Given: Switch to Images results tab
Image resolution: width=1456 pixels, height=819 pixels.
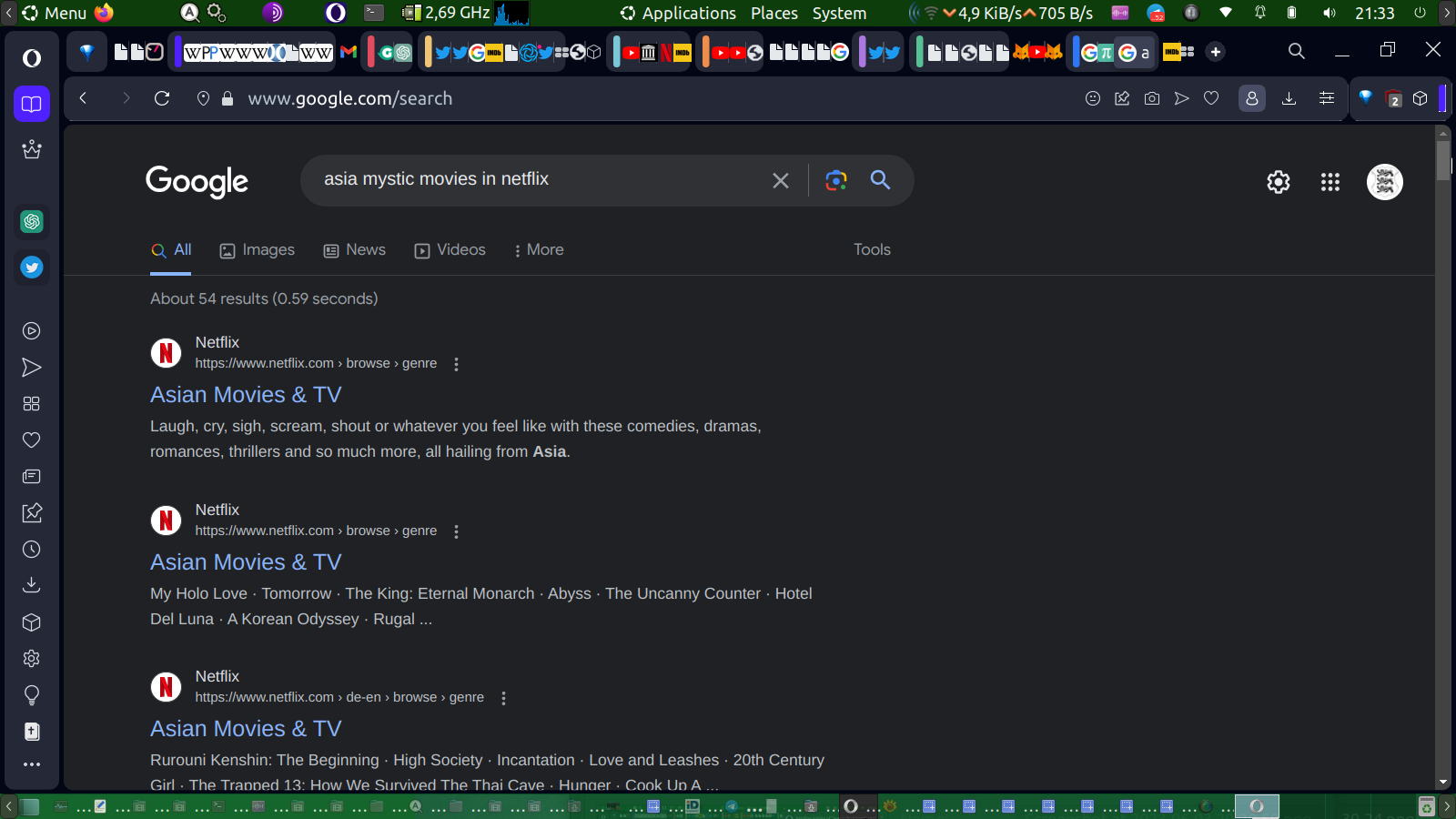Looking at the screenshot, I should click(258, 250).
